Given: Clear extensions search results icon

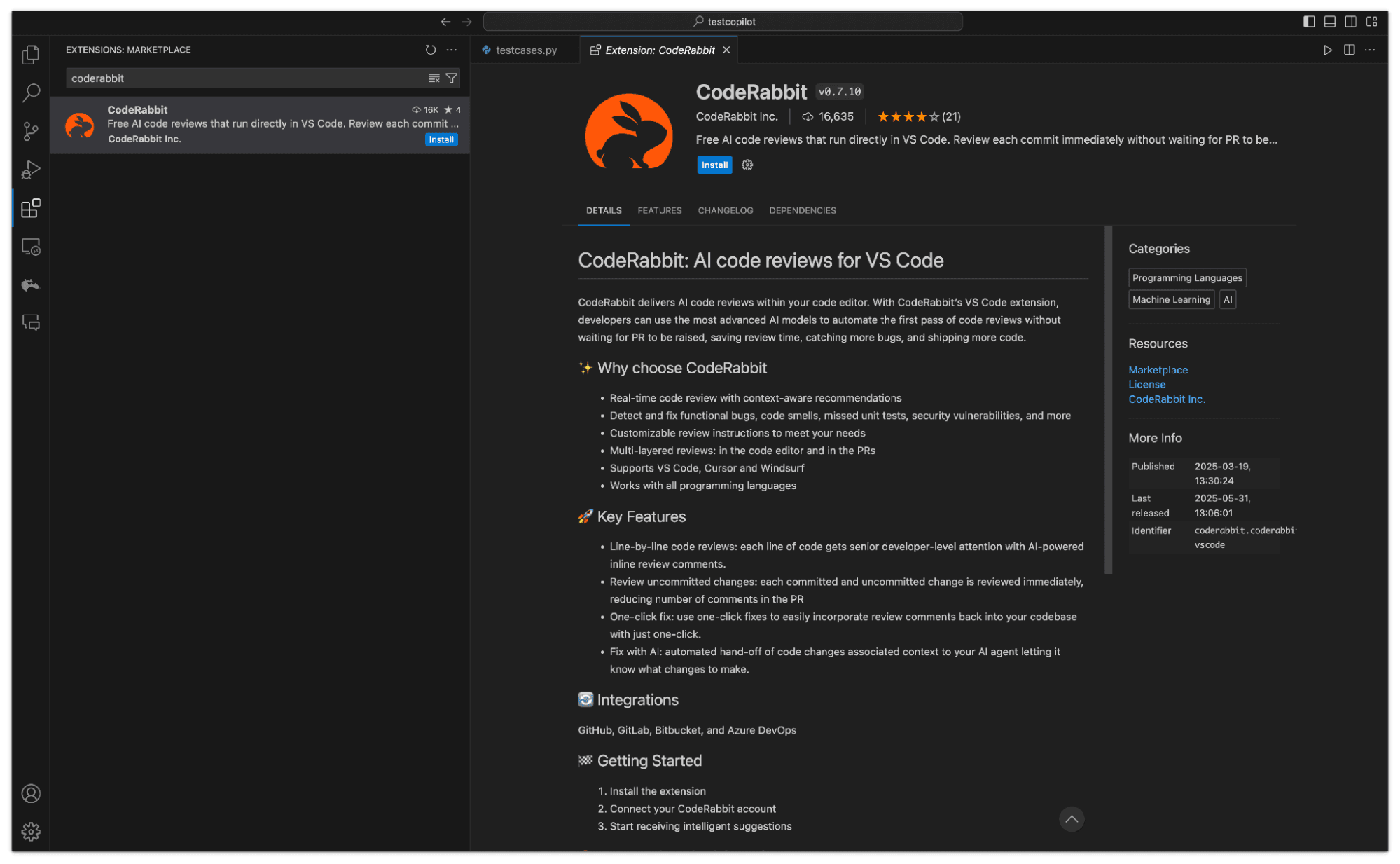Looking at the screenshot, I should tap(434, 78).
